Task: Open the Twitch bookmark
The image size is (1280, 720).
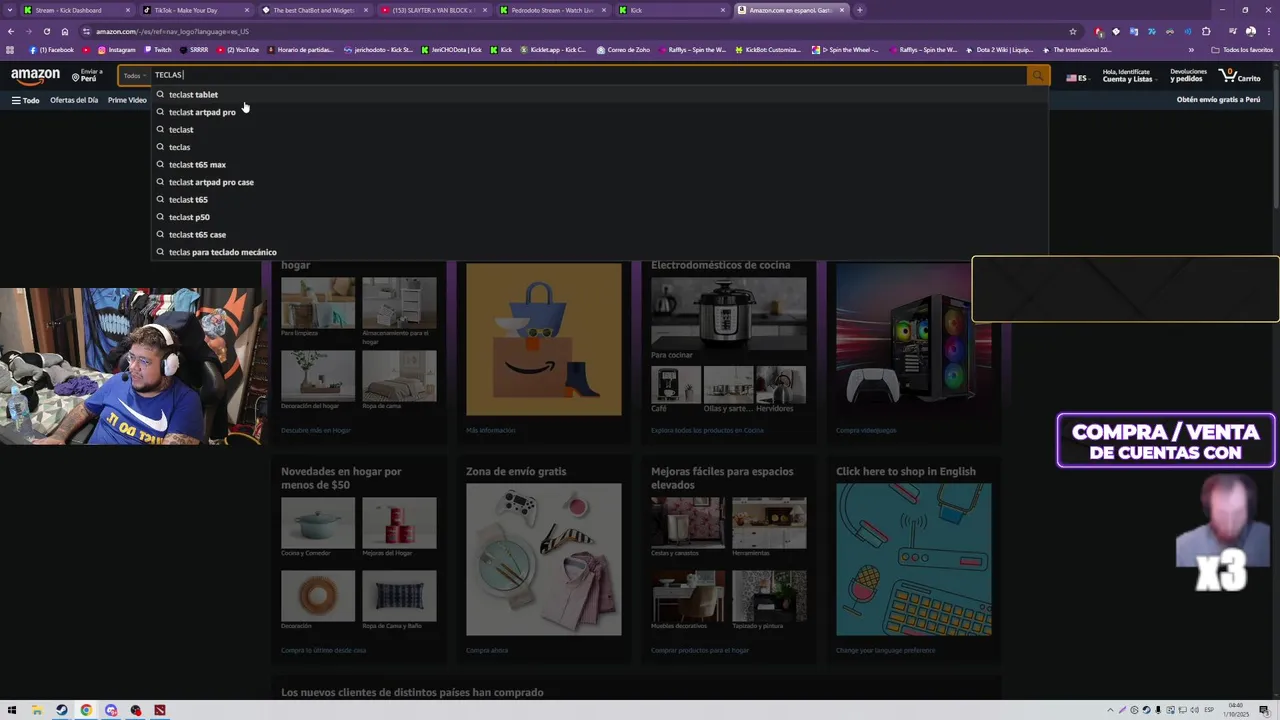Action: [x=157, y=49]
